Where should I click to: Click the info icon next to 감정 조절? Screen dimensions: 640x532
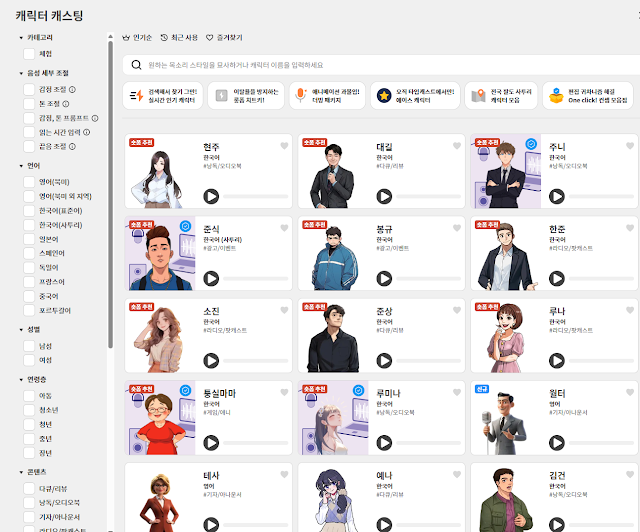(72, 89)
